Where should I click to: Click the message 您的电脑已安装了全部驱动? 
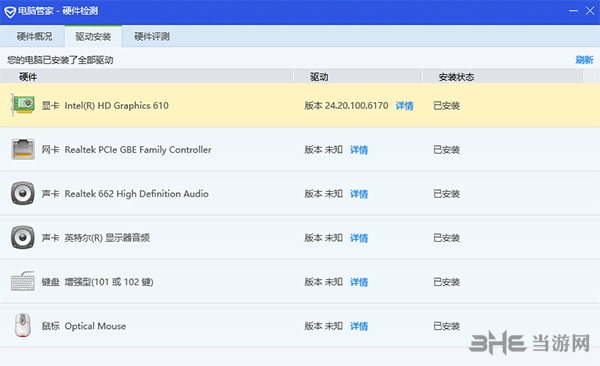(x=60, y=60)
